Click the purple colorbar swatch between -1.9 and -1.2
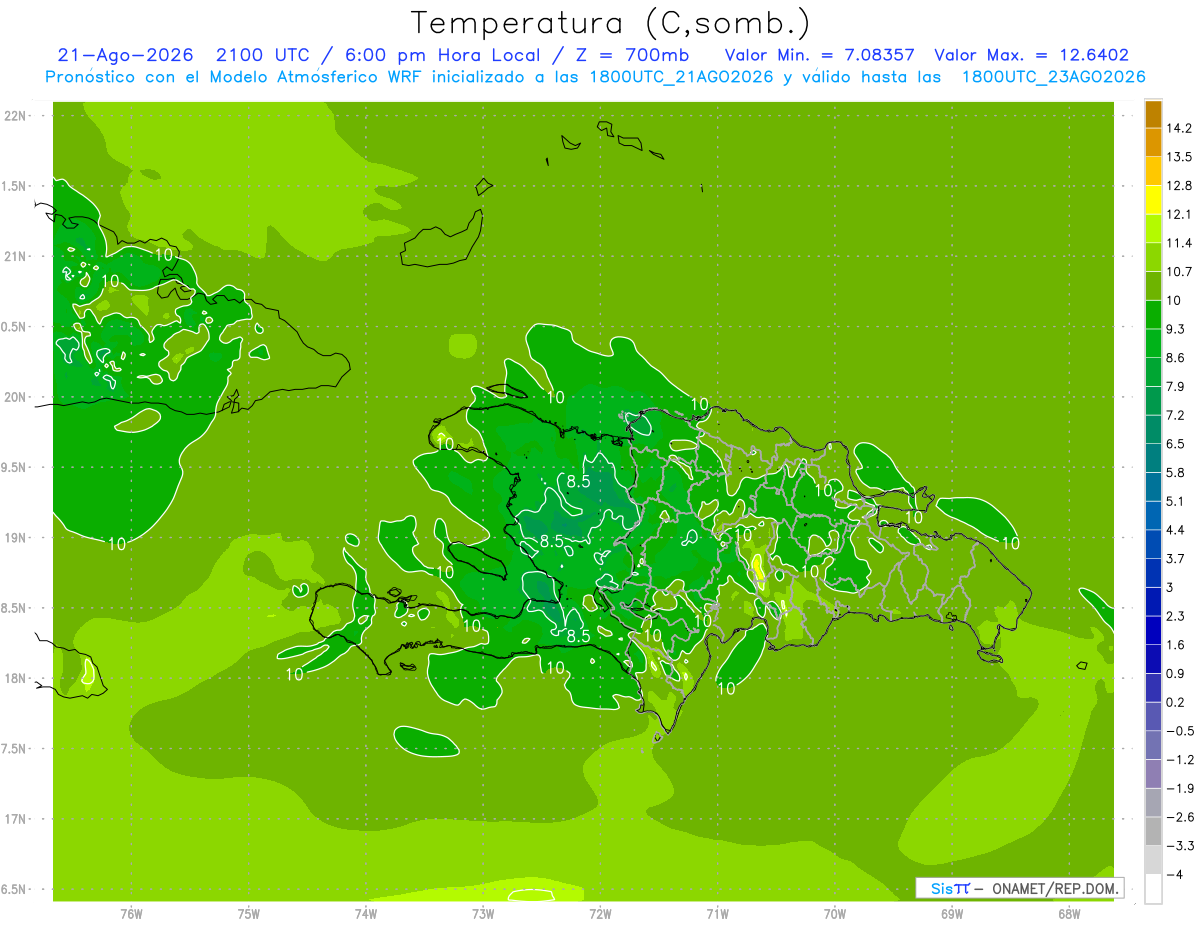Viewport: 1200px width, 927px height. point(1153,774)
